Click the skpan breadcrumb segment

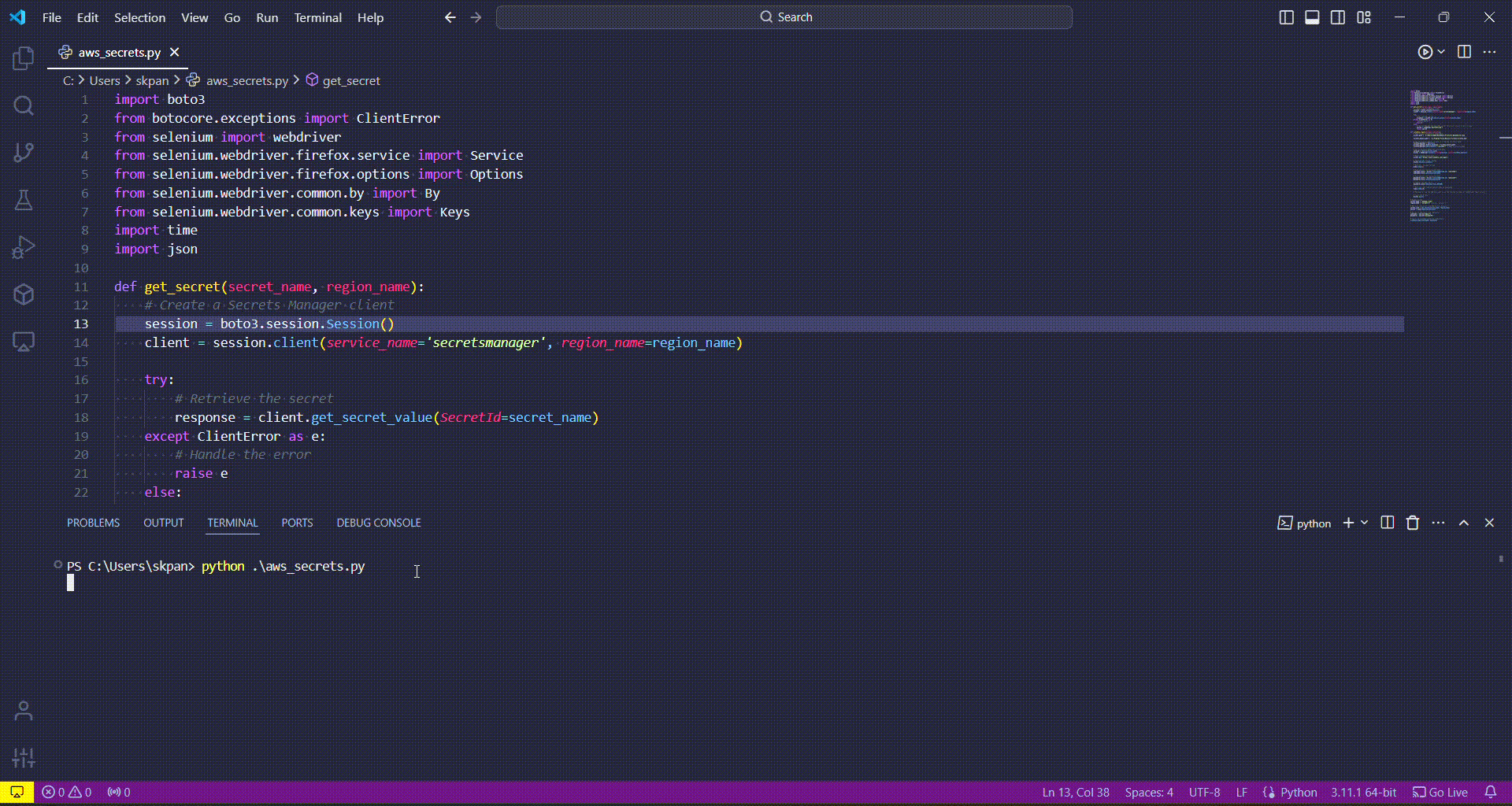(x=152, y=80)
